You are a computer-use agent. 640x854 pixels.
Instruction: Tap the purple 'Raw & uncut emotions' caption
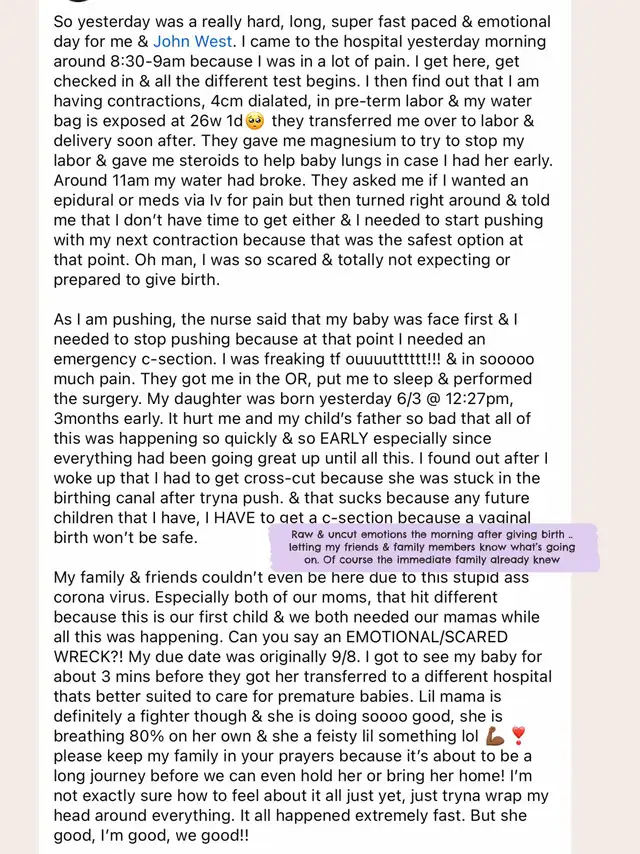[x=433, y=547]
